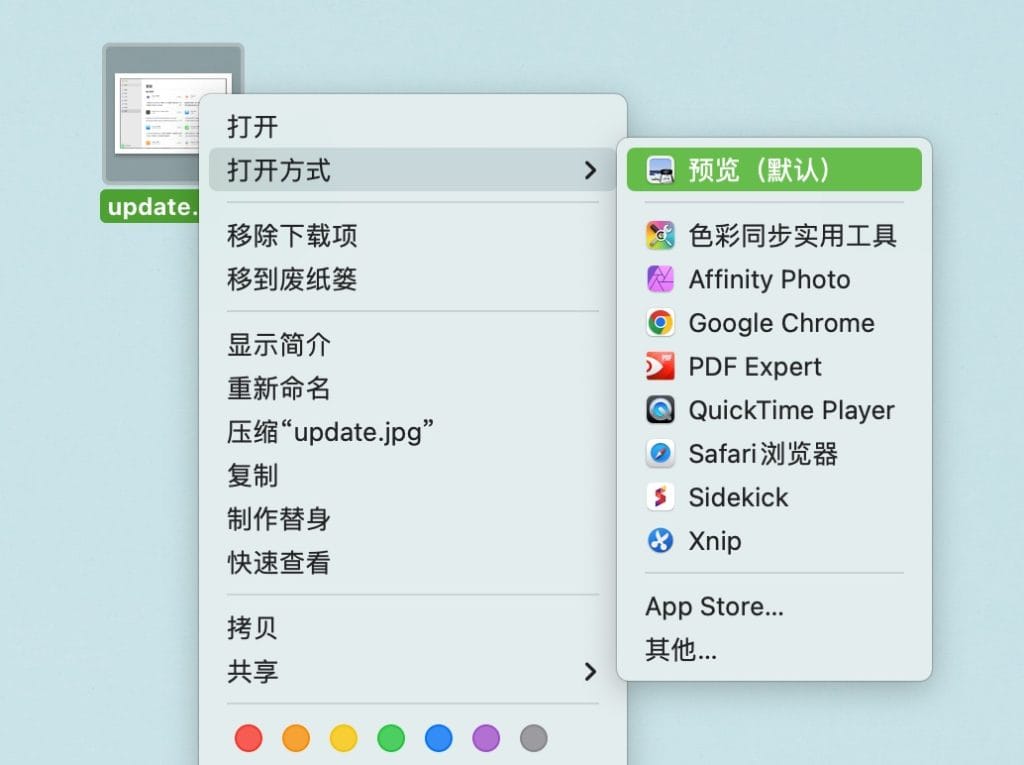Image resolution: width=1024 pixels, height=765 pixels.
Task: Open with Safari浏览器 label
Action: point(763,454)
